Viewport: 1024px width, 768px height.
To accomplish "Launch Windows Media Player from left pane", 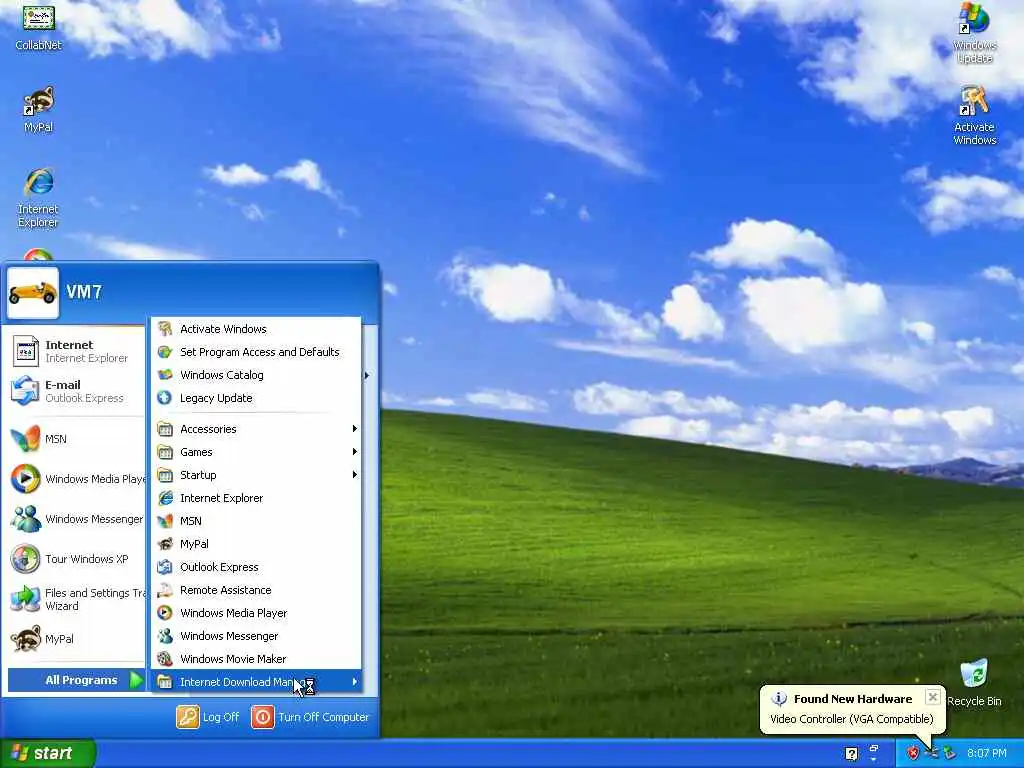I will point(76,479).
